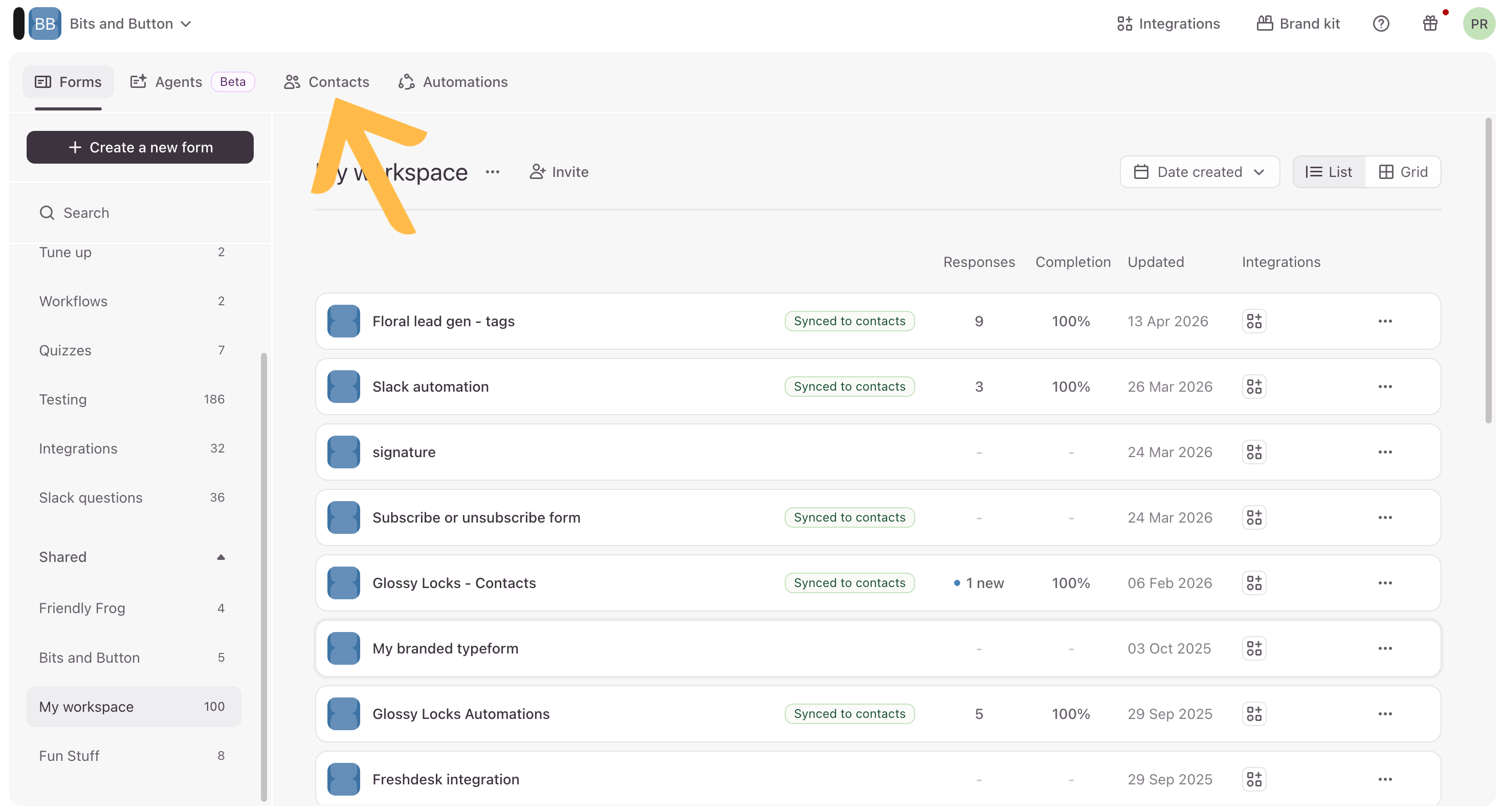Screen dimensions: 1503x812
Task: Open the help question mark icon
Action: (x=1380, y=24)
